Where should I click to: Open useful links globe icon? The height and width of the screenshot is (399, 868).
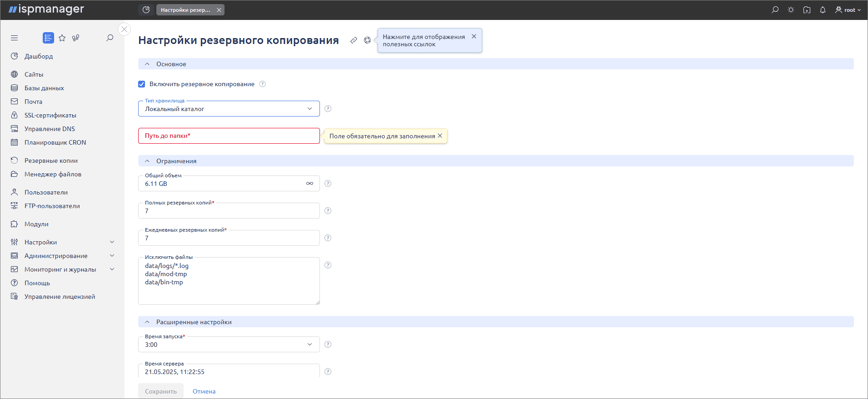[x=368, y=40]
